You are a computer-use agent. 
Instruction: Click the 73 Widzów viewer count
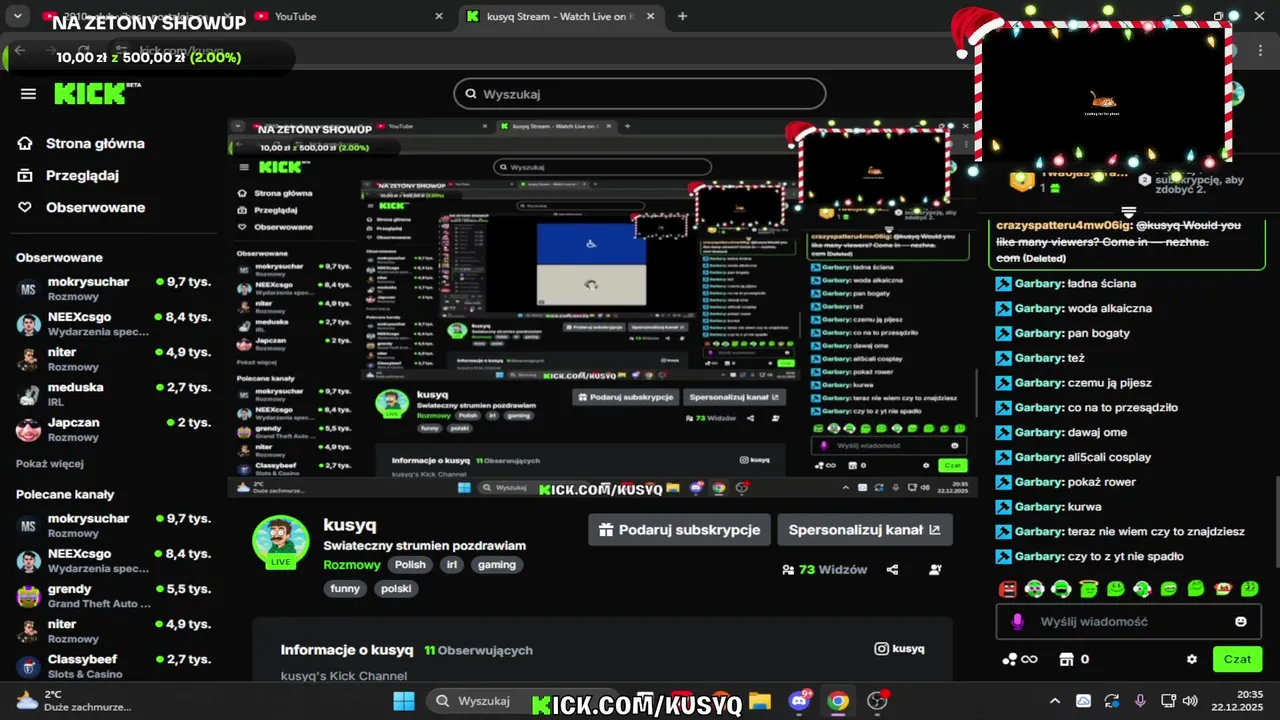825,570
